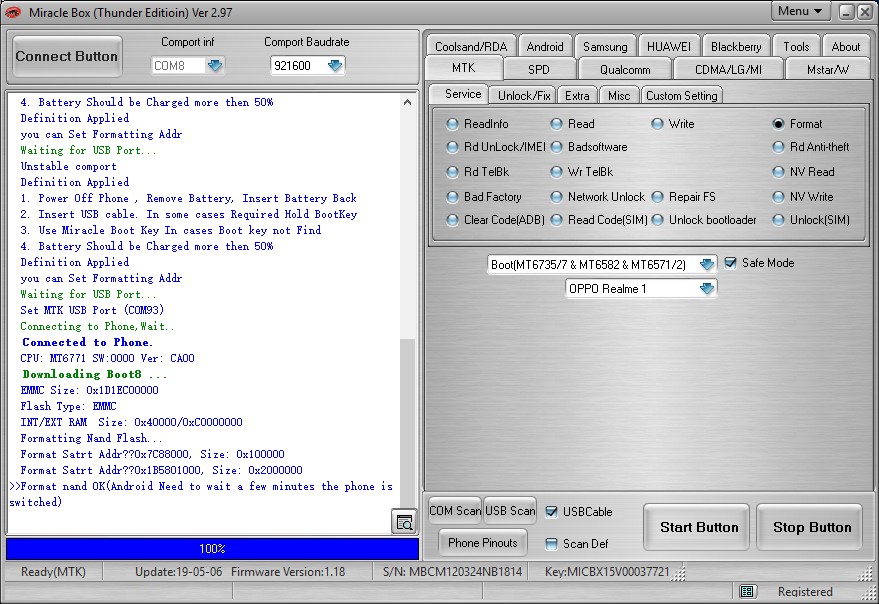Select NV Read option
The height and width of the screenshot is (604, 879).
coord(778,172)
